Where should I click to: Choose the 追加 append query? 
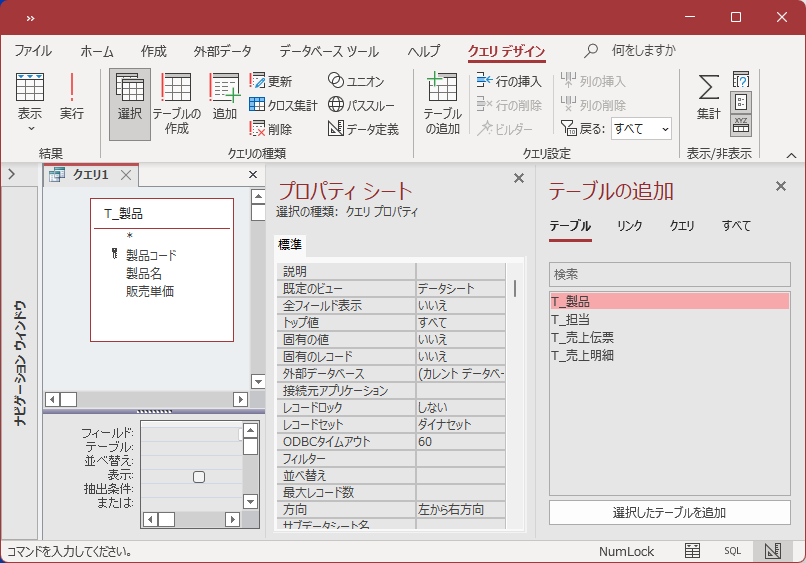tap(225, 97)
